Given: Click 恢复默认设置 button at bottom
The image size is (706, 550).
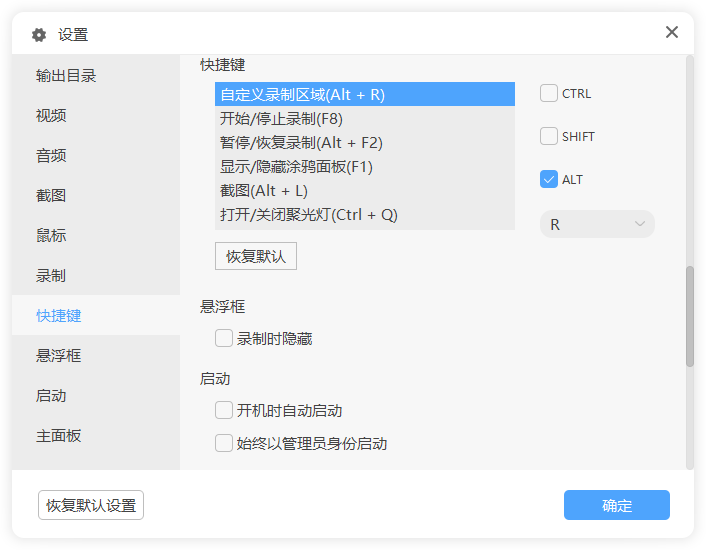Looking at the screenshot, I should point(91,505).
